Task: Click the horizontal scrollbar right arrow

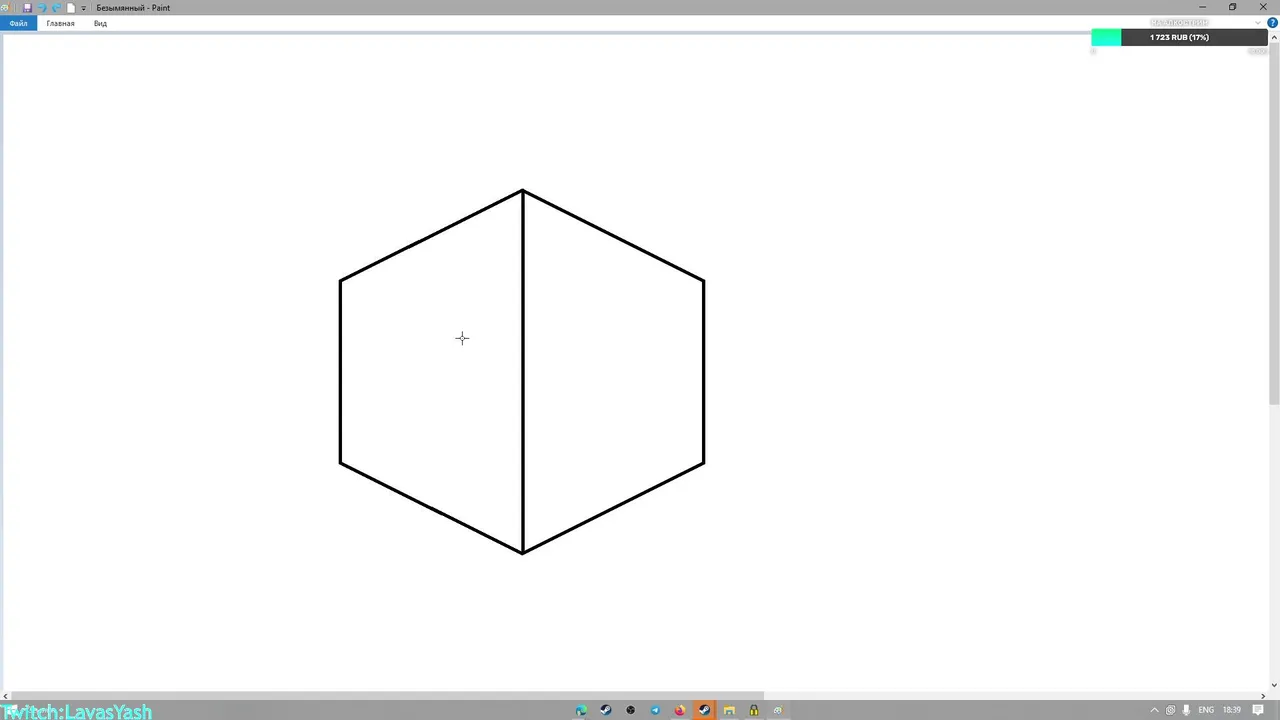Action: 1262,696
